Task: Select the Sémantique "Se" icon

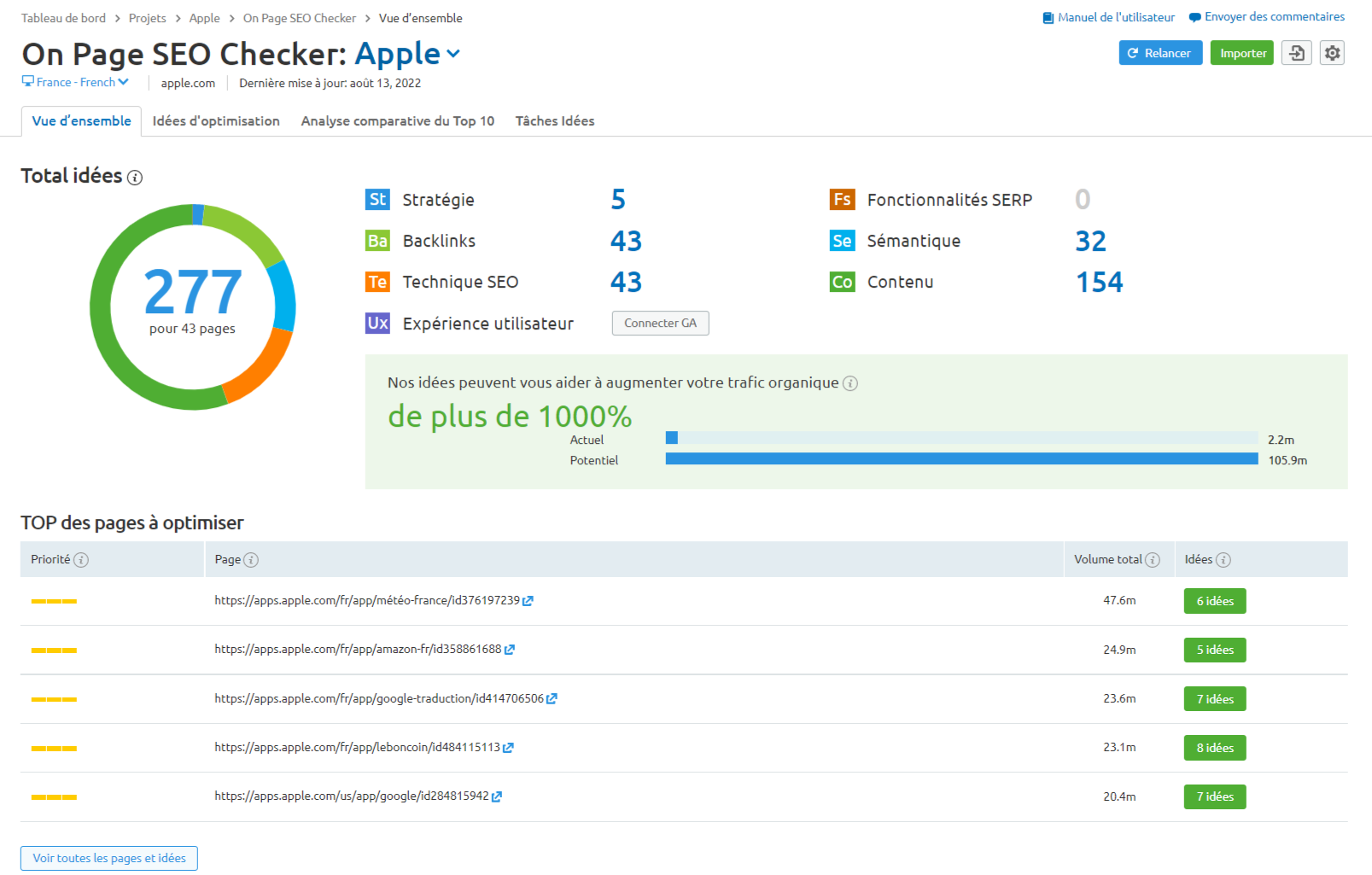Action: point(842,241)
